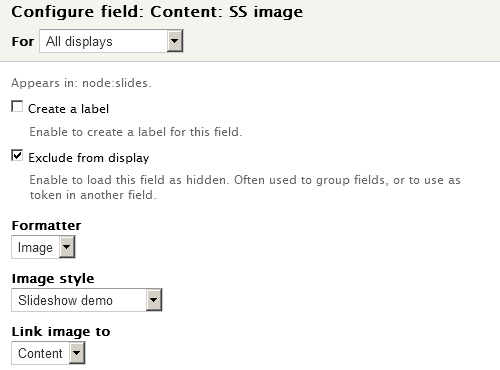The image size is (500, 370).
Task: Click the Link image to field label
Action: point(61,332)
